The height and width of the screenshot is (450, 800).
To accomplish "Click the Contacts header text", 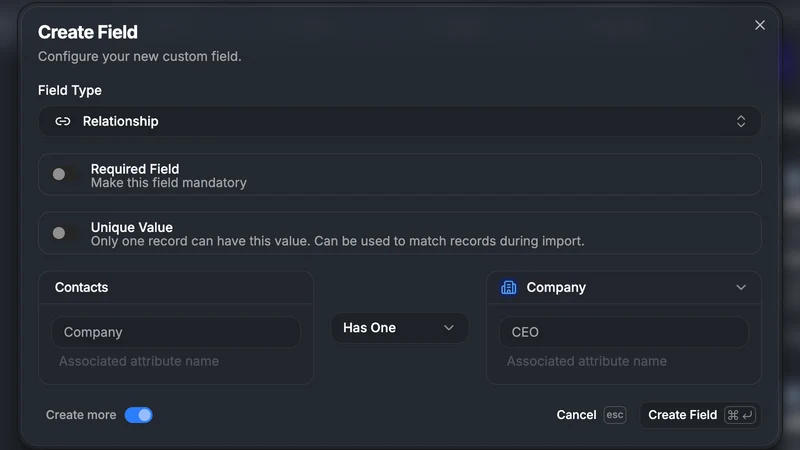I will (82, 288).
